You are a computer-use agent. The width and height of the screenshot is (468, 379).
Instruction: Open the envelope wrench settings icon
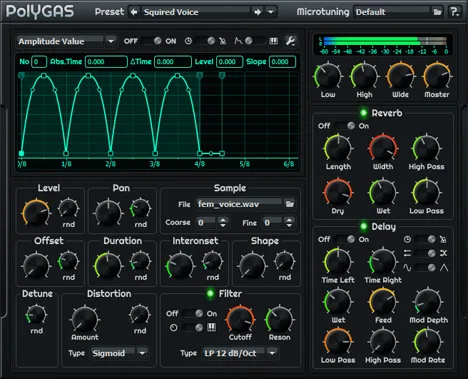(x=290, y=41)
